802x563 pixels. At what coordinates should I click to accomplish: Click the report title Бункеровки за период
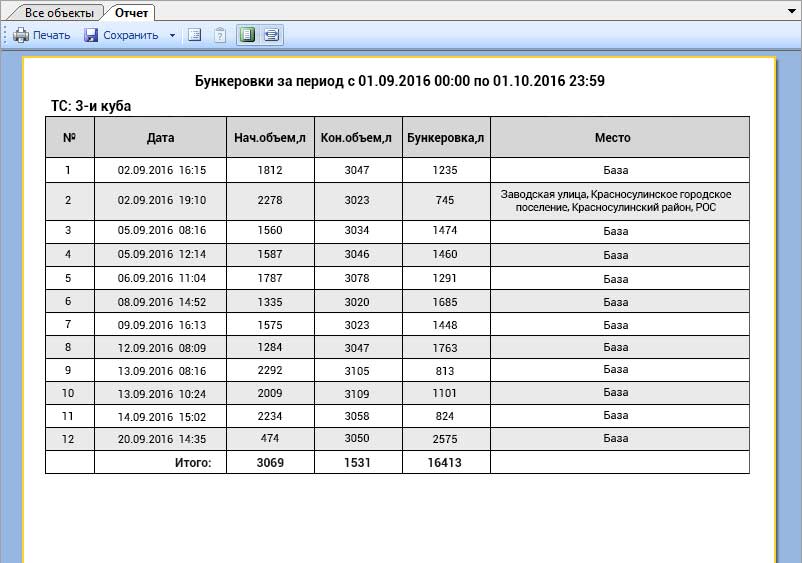pos(399,81)
